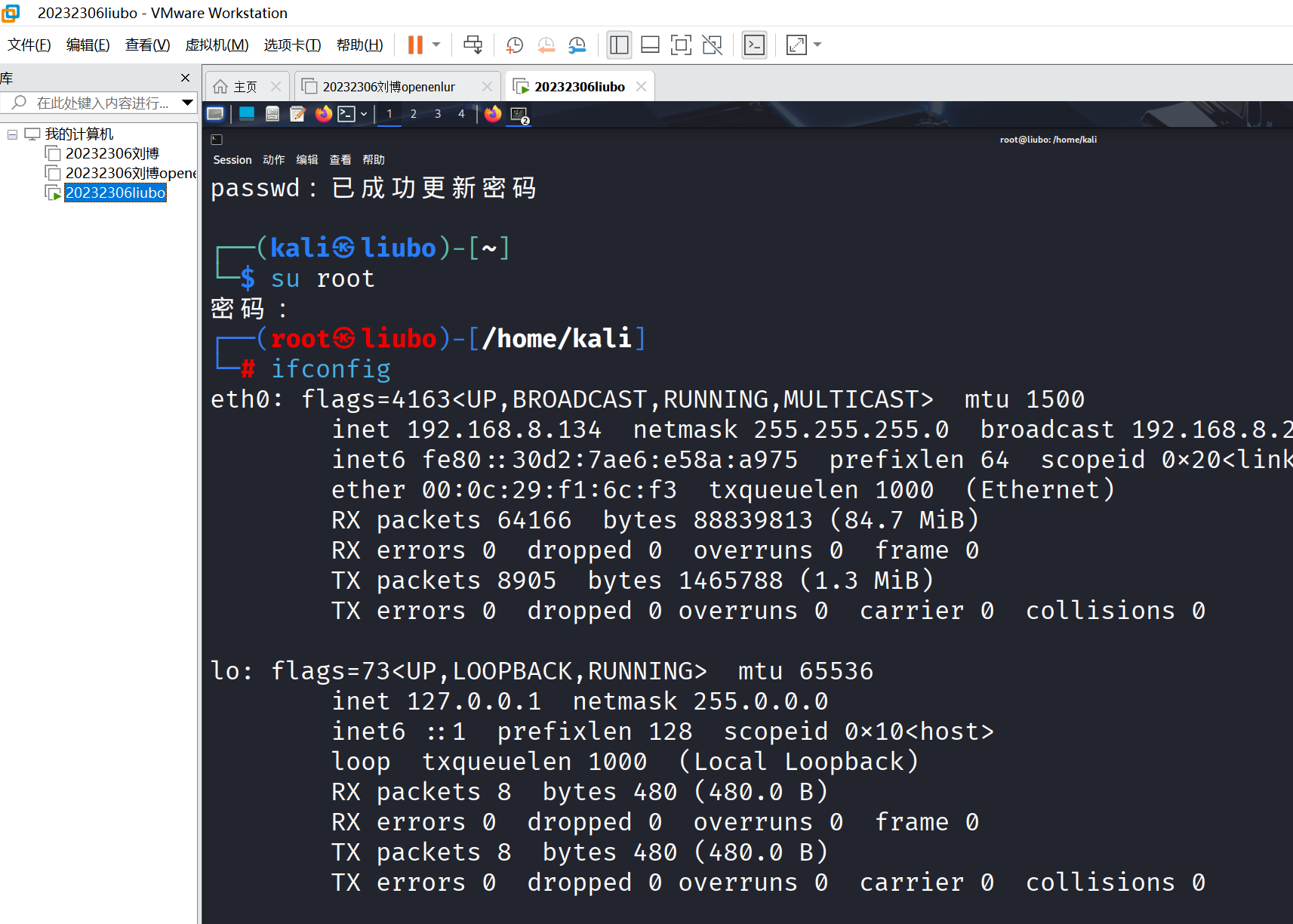Revert the virtual machine to a snapshot
The image size is (1293, 924).
546,45
